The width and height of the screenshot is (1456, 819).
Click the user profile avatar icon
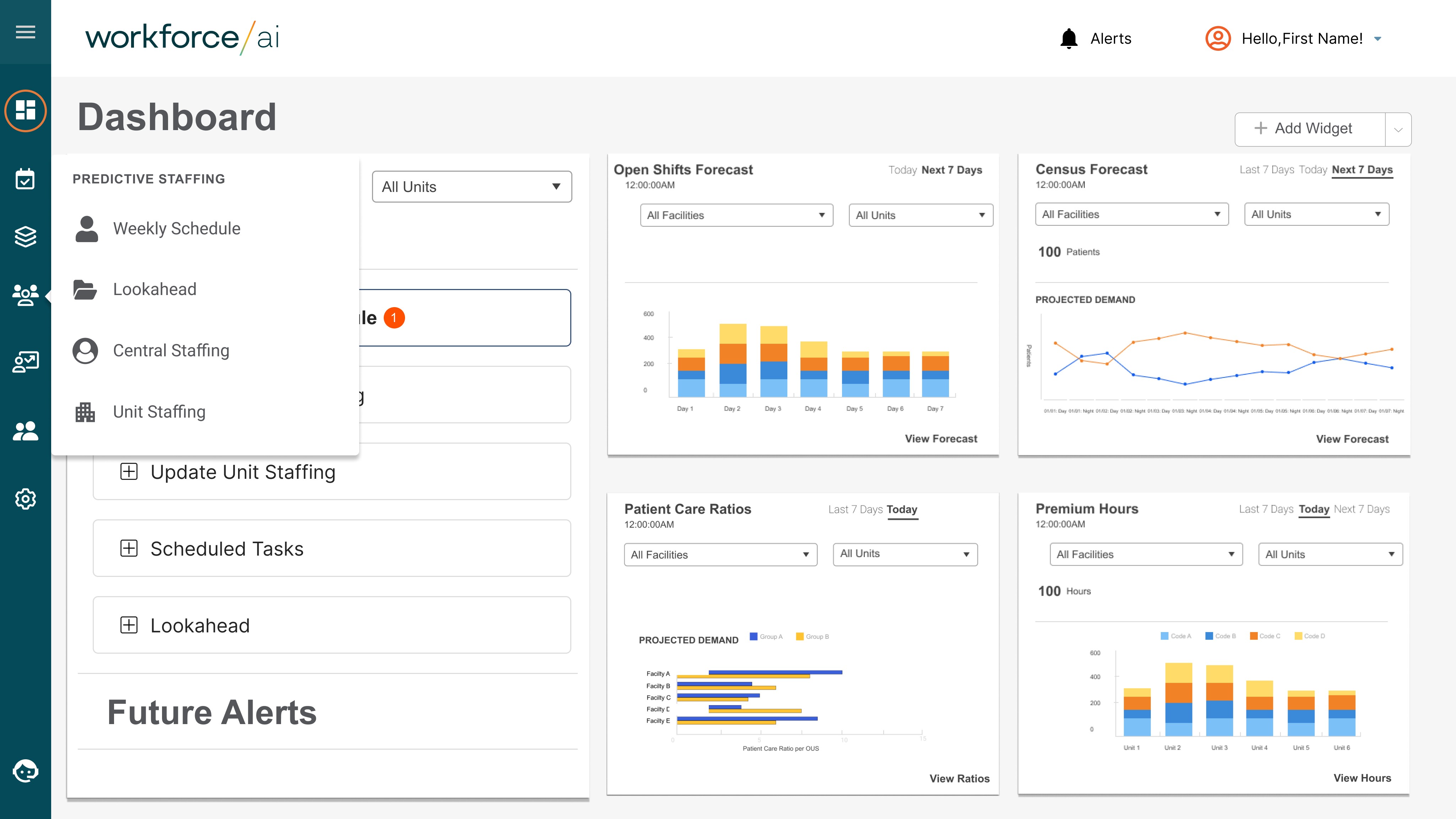tap(1218, 38)
